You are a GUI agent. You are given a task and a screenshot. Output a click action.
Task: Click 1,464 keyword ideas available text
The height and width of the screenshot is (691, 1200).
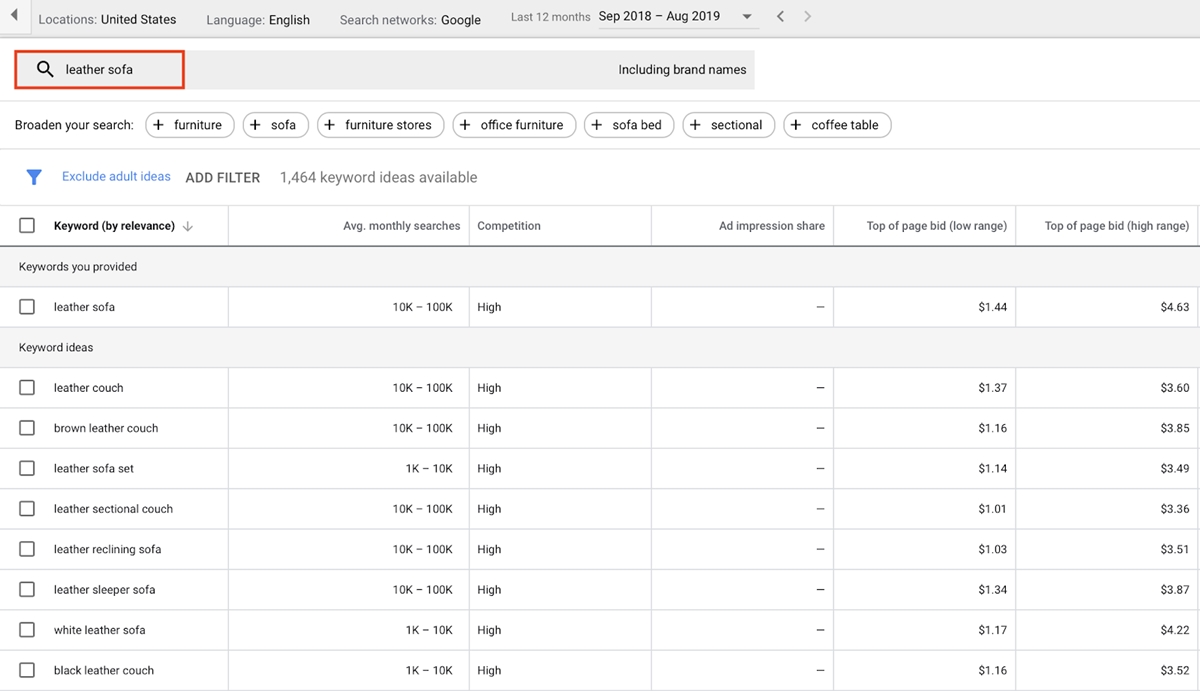[x=379, y=177]
